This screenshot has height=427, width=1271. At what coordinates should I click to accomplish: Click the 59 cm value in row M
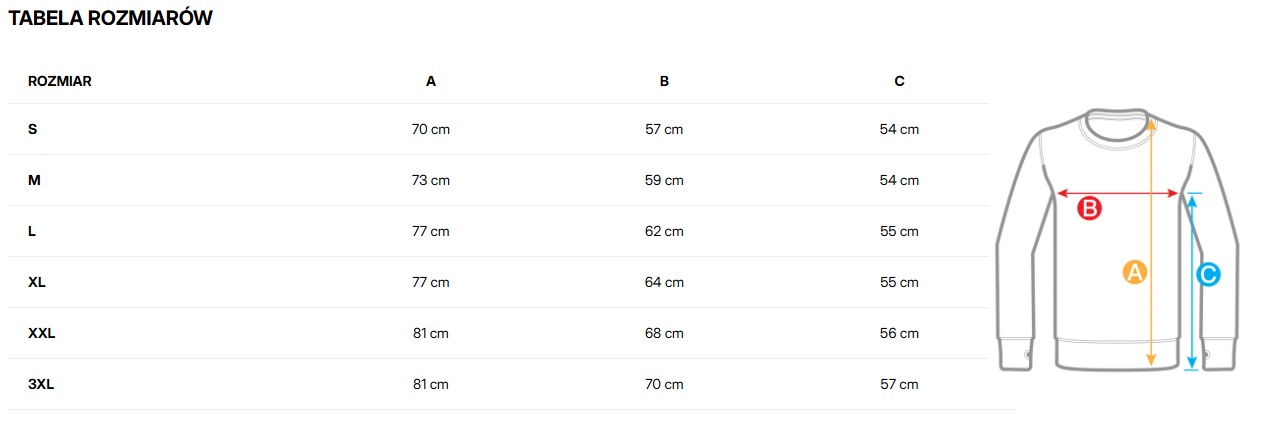pos(664,180)
